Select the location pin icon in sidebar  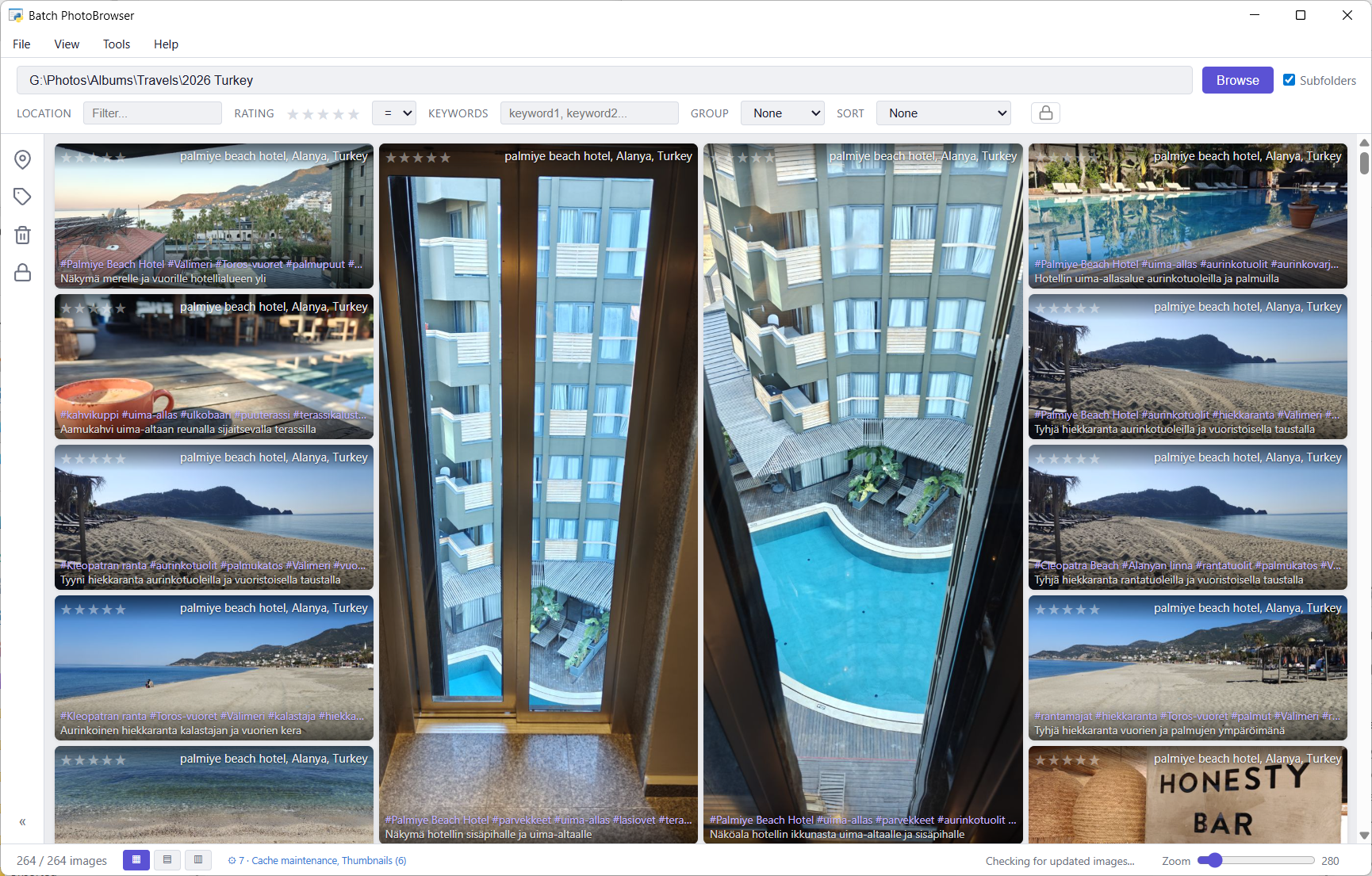[x=22, y=159]
